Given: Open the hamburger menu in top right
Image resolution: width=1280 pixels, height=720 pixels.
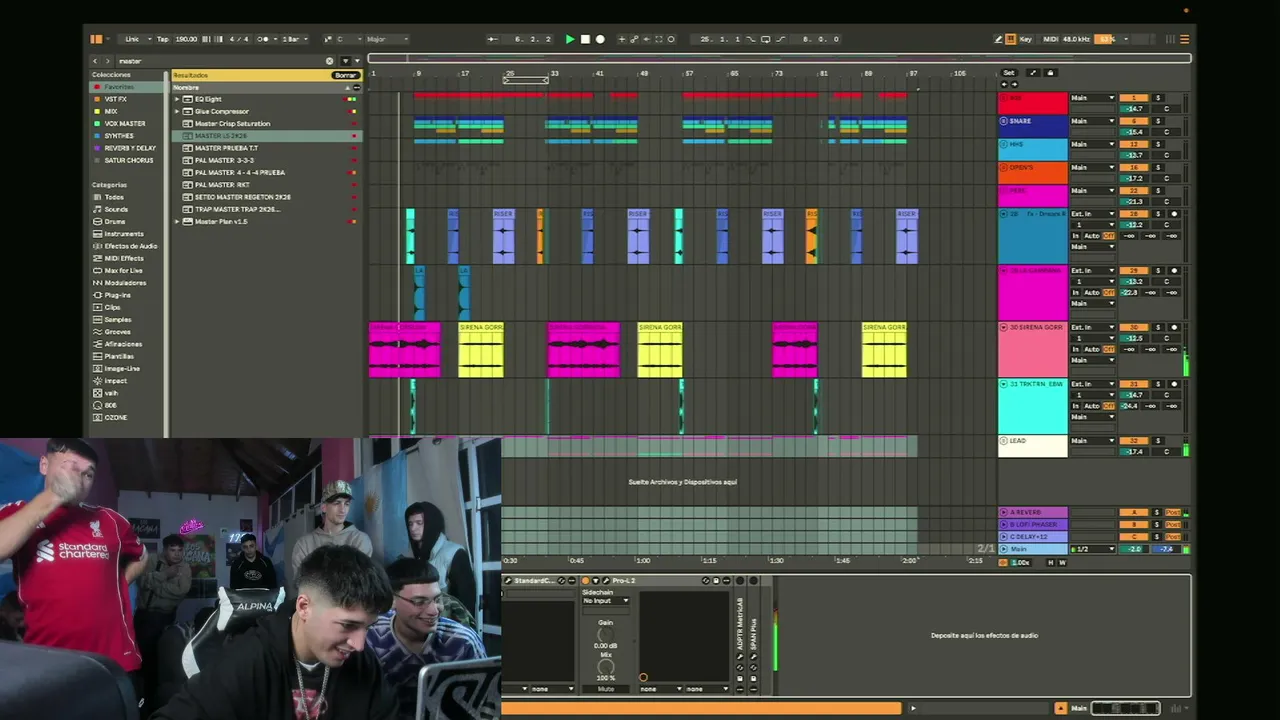Looking at the screenshot, I should [x=1185, y=39].
